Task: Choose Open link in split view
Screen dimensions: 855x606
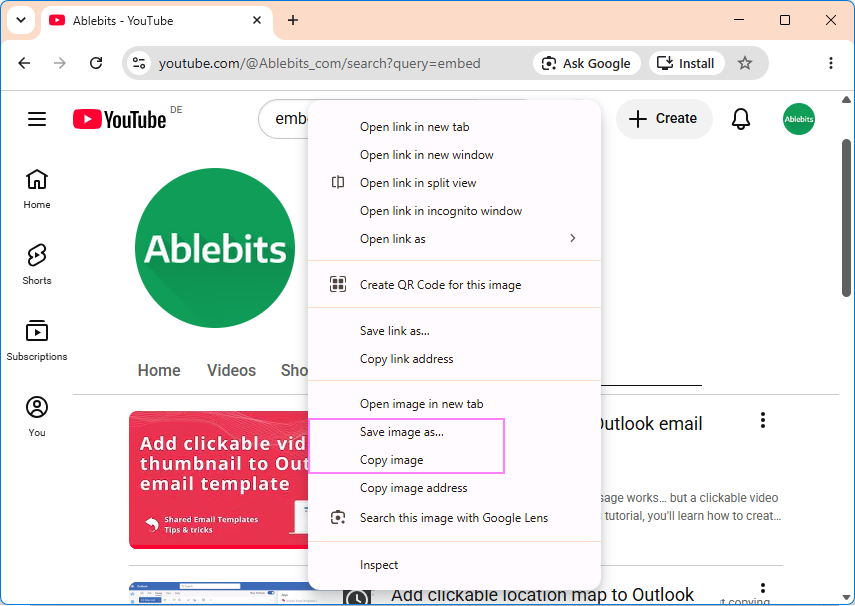Action: click(454, 183)
